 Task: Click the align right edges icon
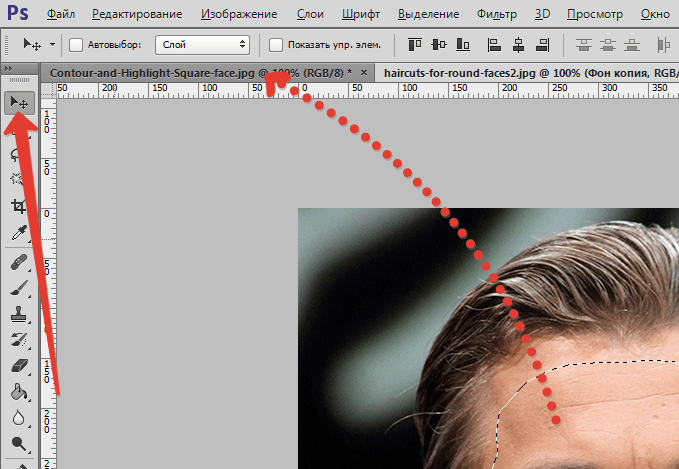pos(543,45)
